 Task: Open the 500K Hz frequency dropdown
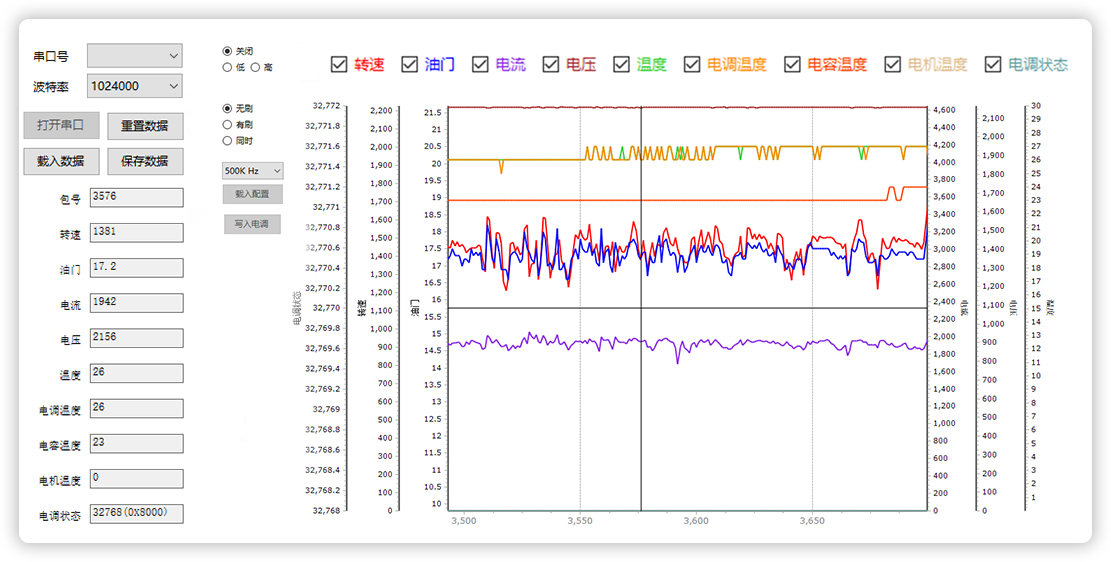[253, 171]
